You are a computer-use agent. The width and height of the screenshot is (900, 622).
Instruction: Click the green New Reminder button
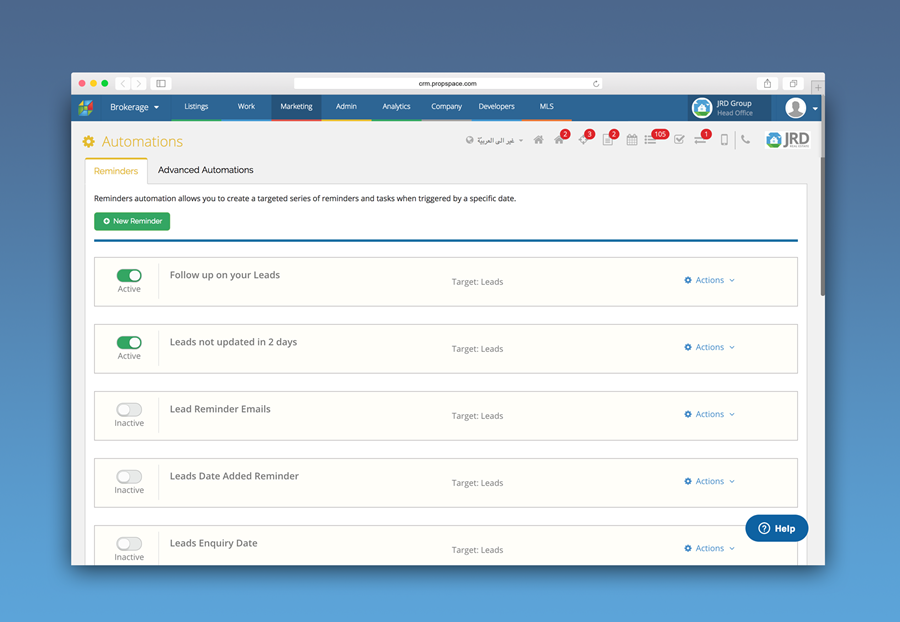(x=132, y=221)
